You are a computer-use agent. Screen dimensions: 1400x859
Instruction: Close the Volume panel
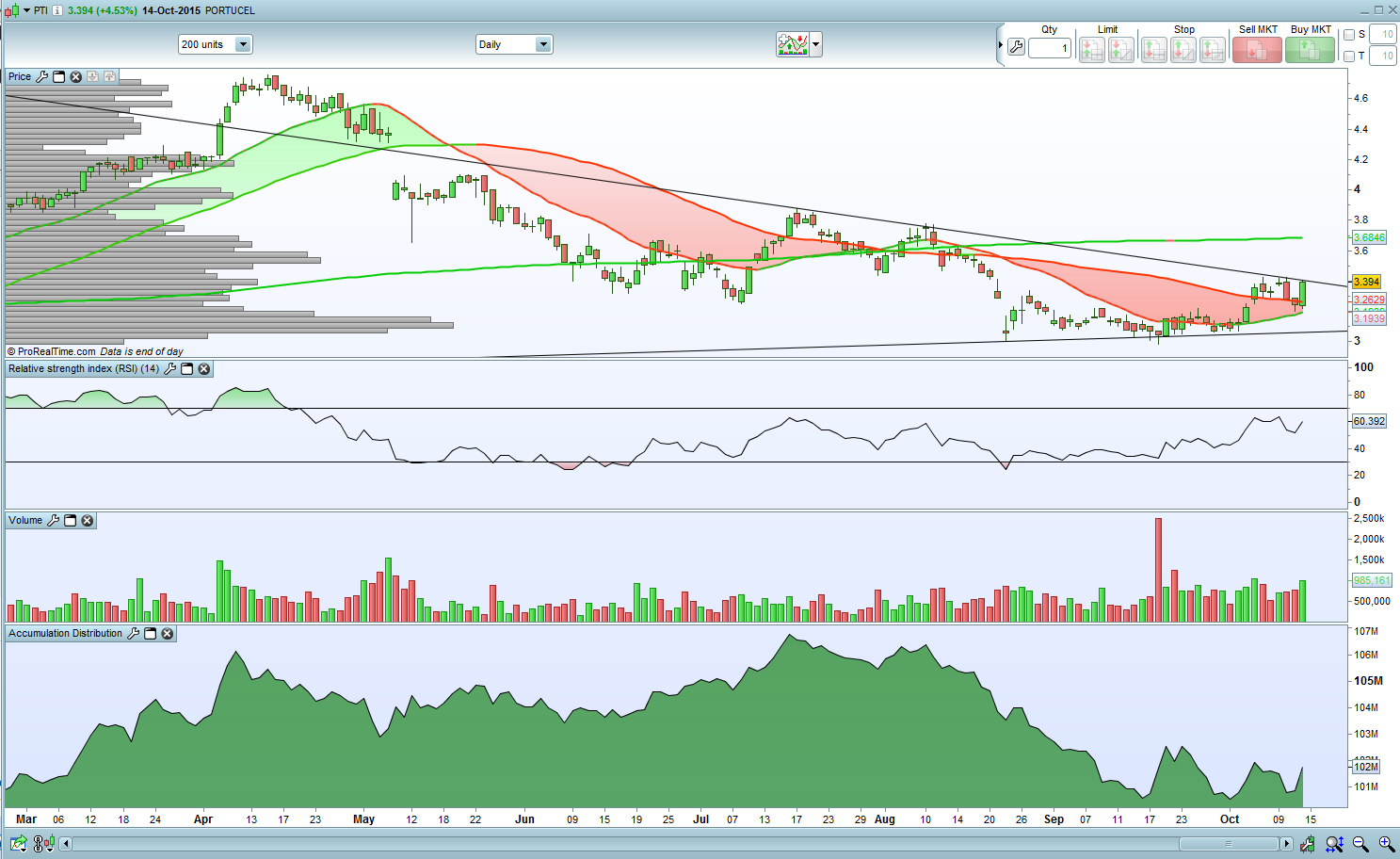tap(87, 520)
